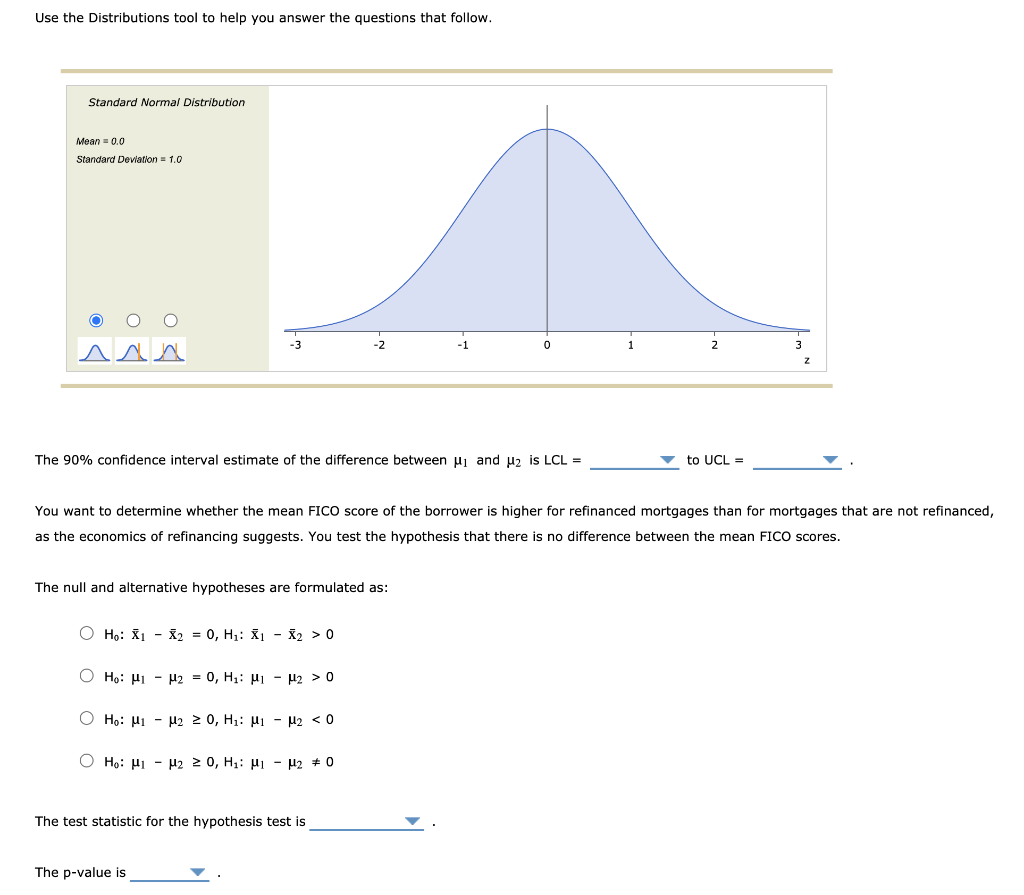Click the z axis label on the graph
Viewport: 1024px width, 895px height.
(806, 358)
